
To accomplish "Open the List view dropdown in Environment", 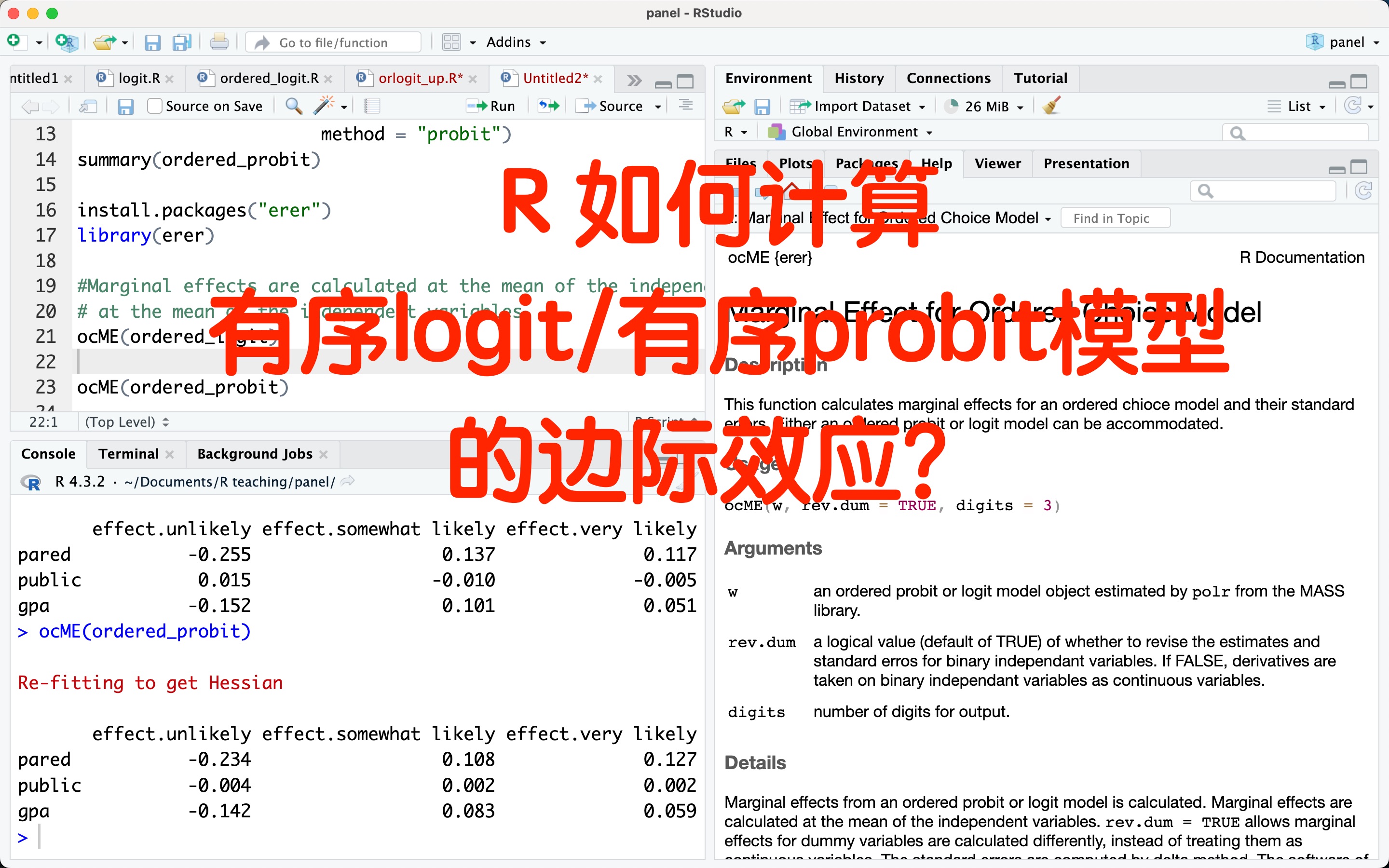I will tap(1296, 106).
